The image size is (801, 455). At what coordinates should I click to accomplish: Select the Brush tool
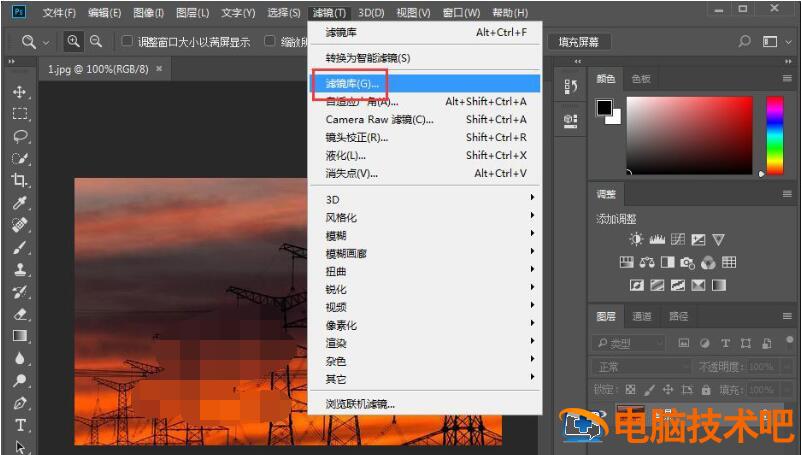20,247
